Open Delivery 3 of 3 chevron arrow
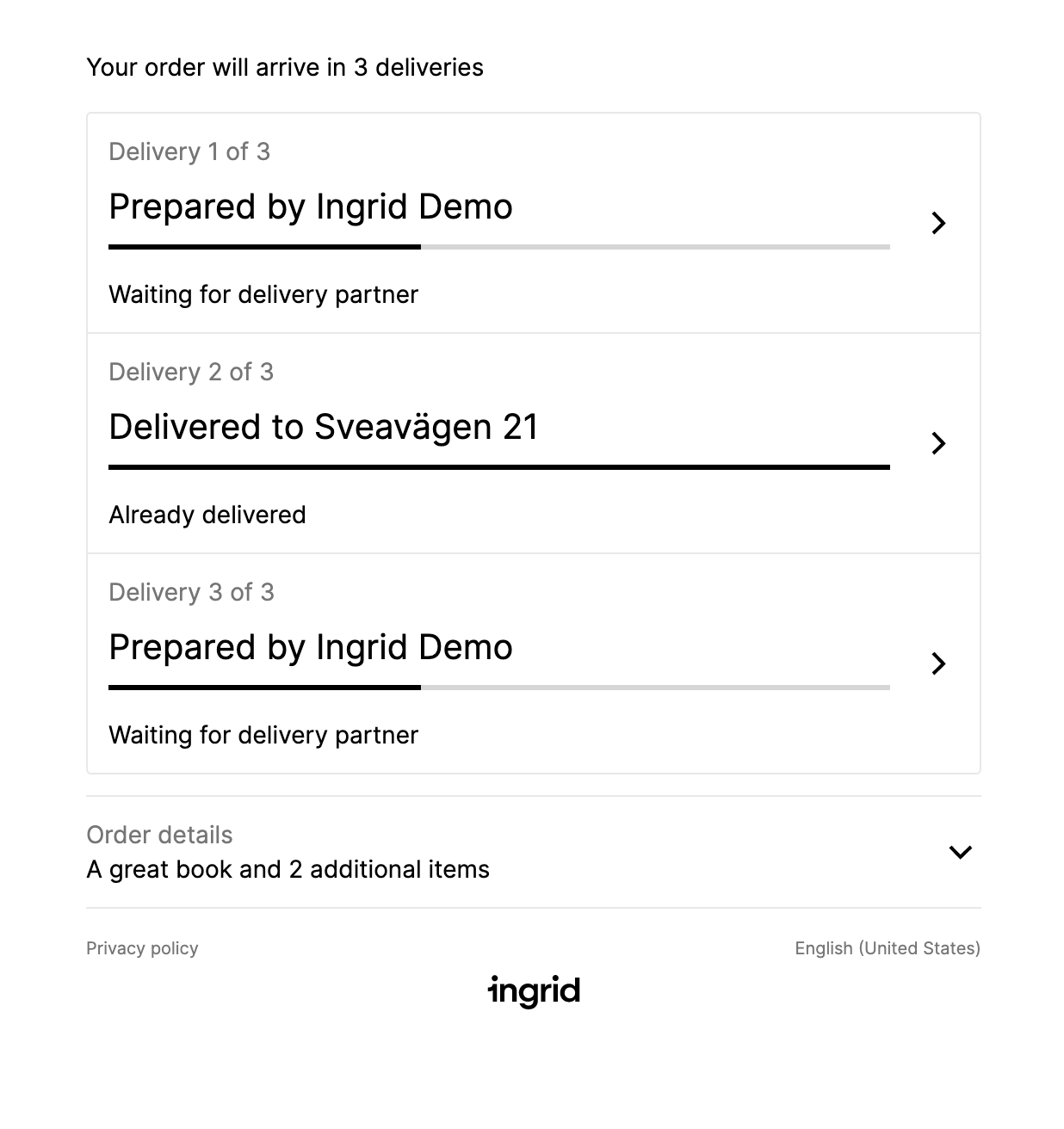The width and height of the screenshot is (1064, 1129). tap(938, 663)
